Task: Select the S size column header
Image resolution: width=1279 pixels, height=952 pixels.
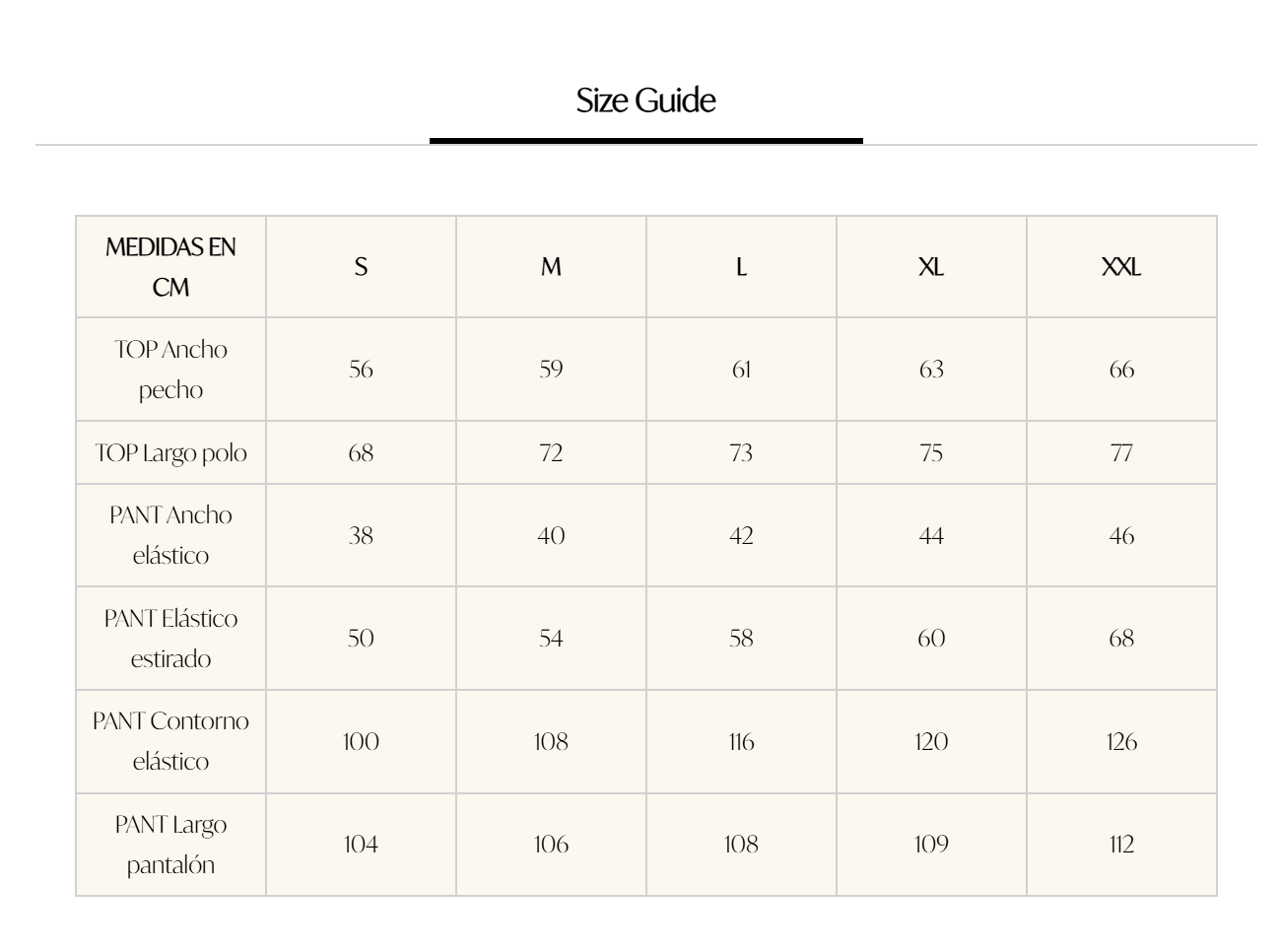Action: [x=361, y=267]
